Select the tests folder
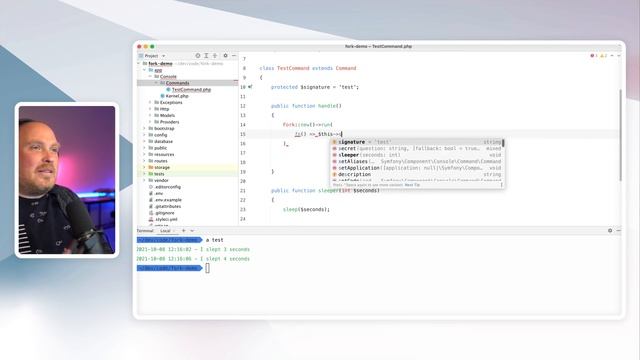 pyautogui.click(x=159, y=174)
